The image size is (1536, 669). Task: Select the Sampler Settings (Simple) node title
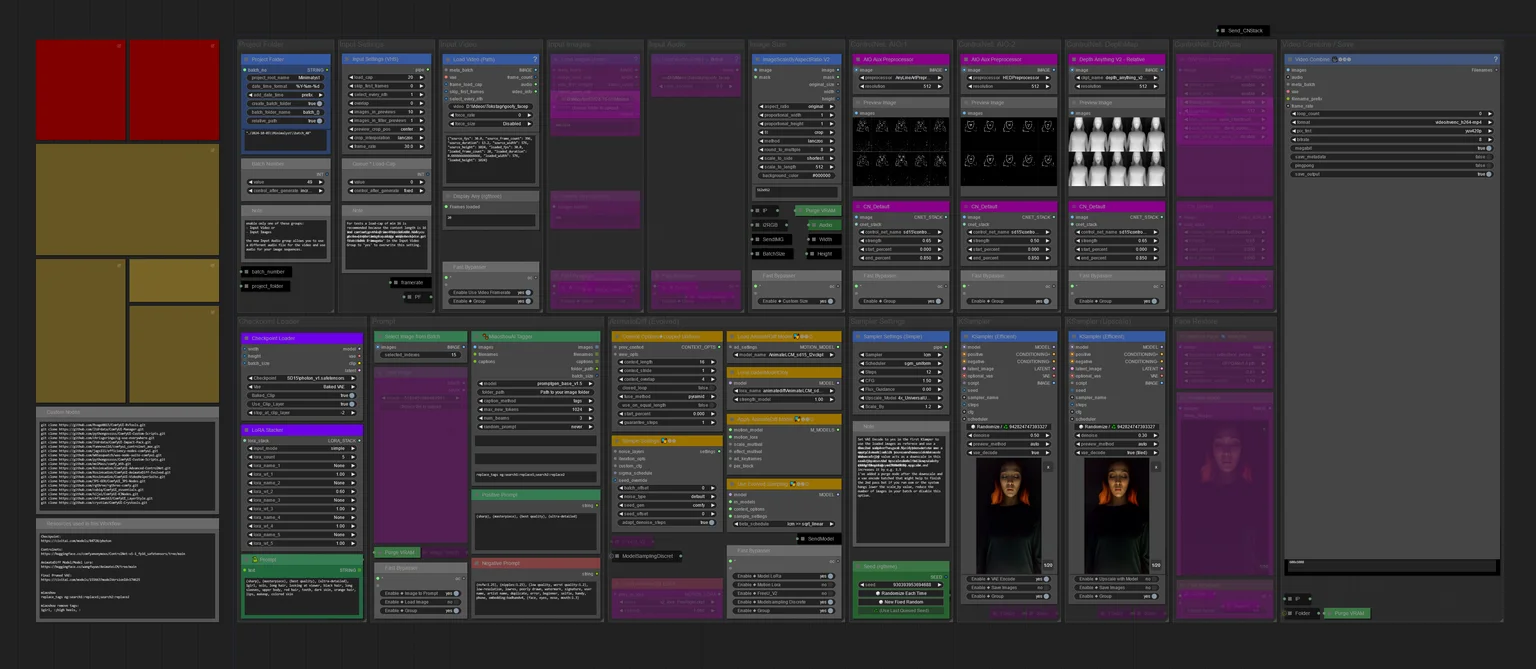[893, 337]
